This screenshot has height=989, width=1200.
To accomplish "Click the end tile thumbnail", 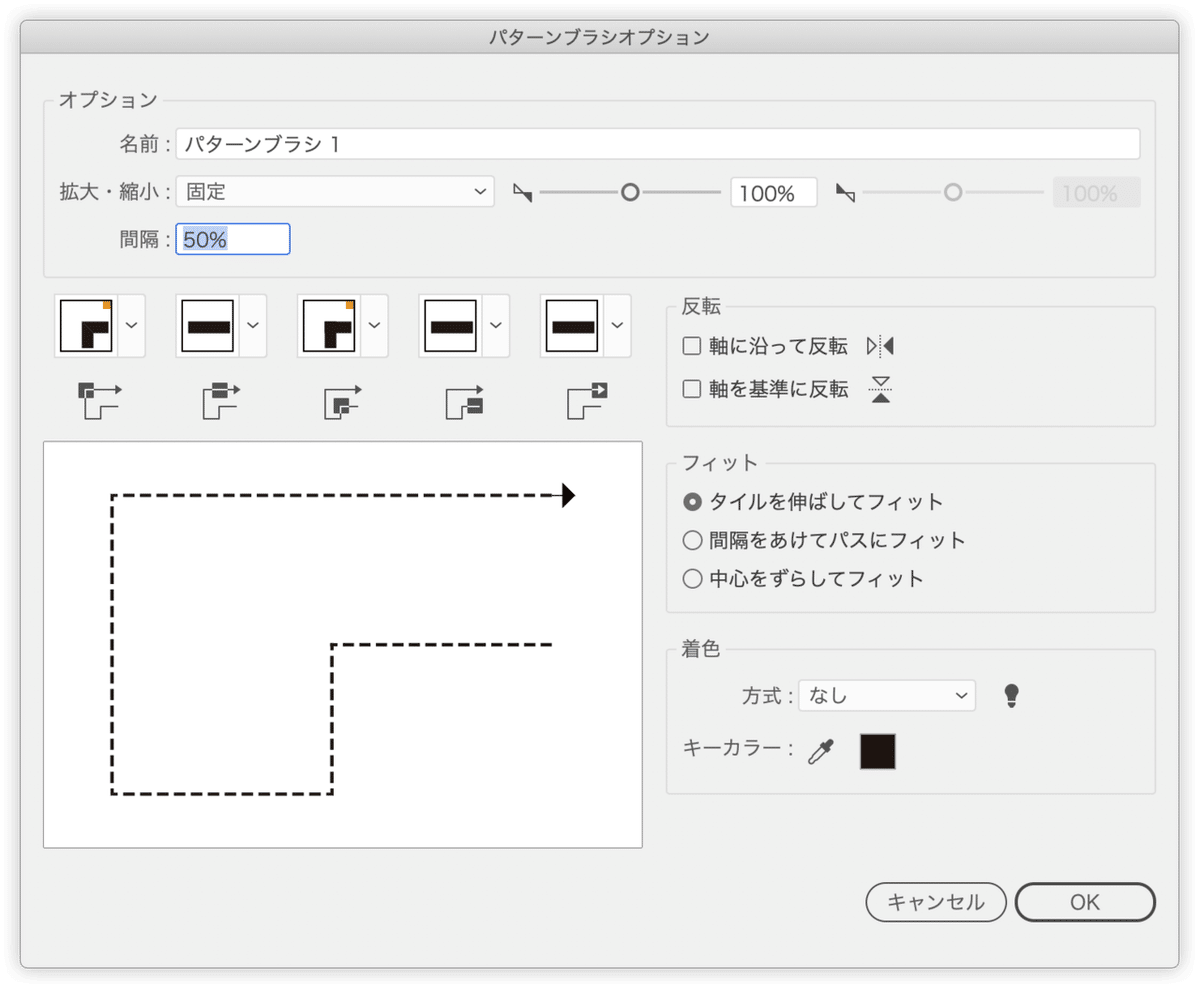I will (574, 326).
